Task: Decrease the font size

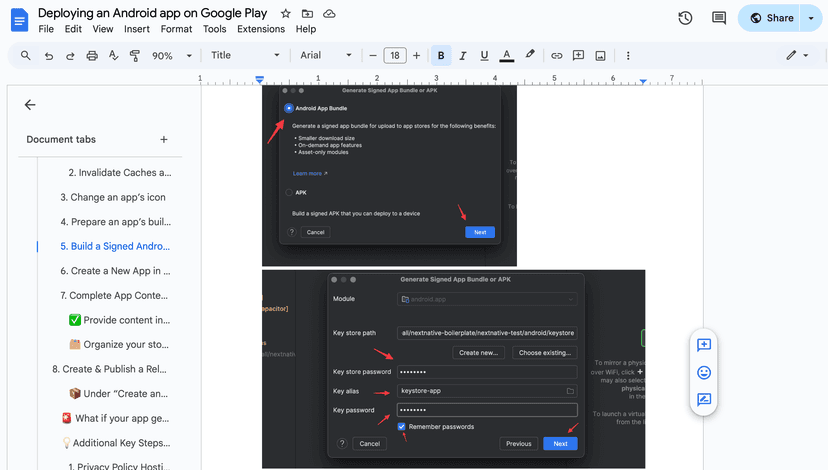Action: point(373,55)
